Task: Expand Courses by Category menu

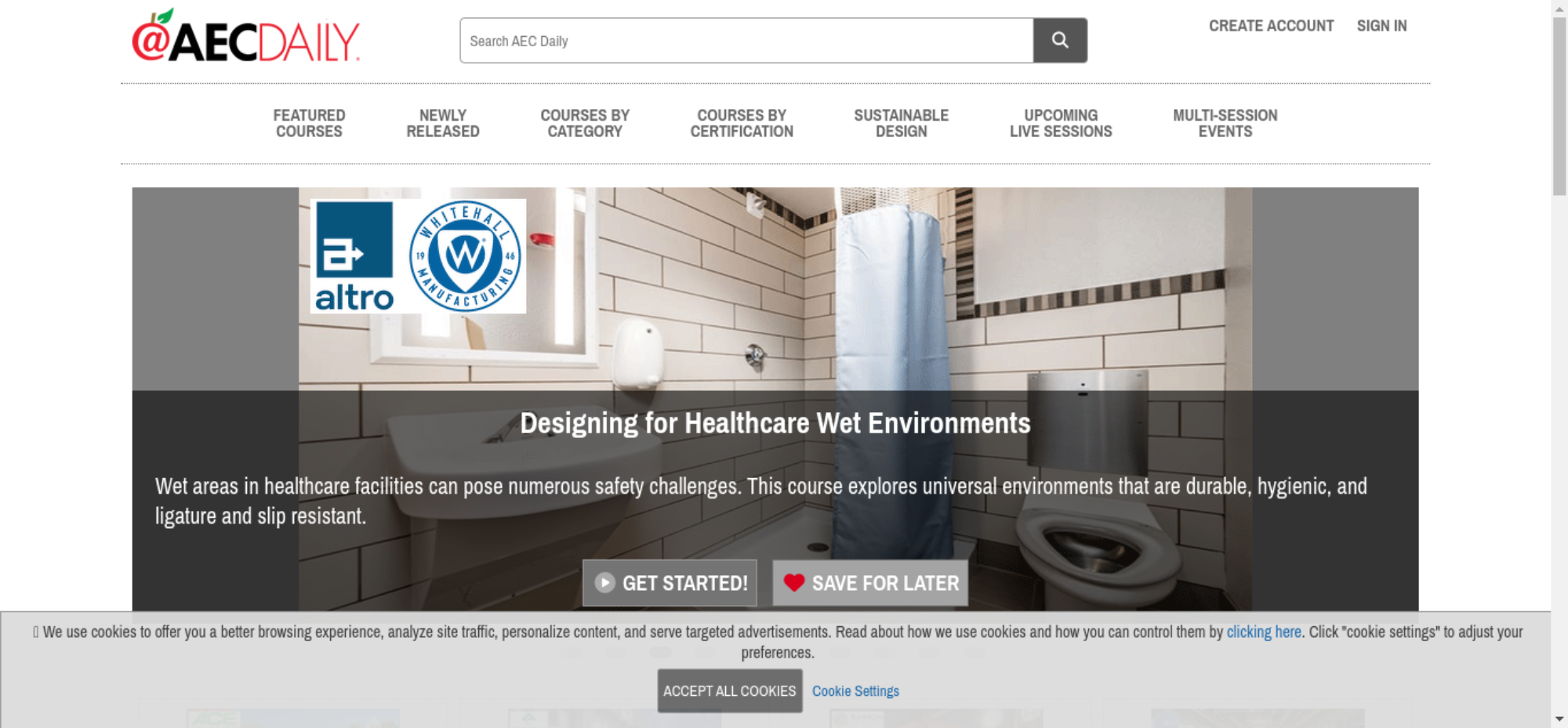Action: pos(585,124)
